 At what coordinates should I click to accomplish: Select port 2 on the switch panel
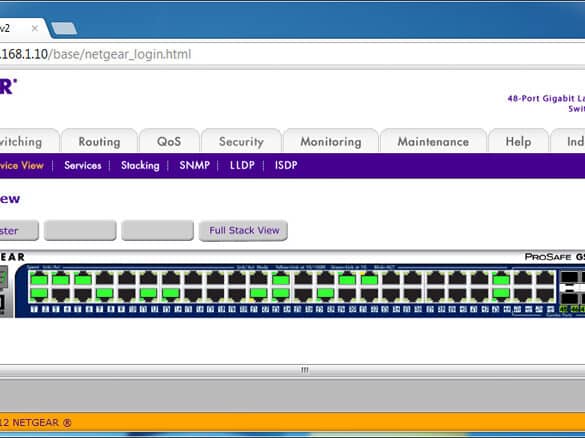39,294
